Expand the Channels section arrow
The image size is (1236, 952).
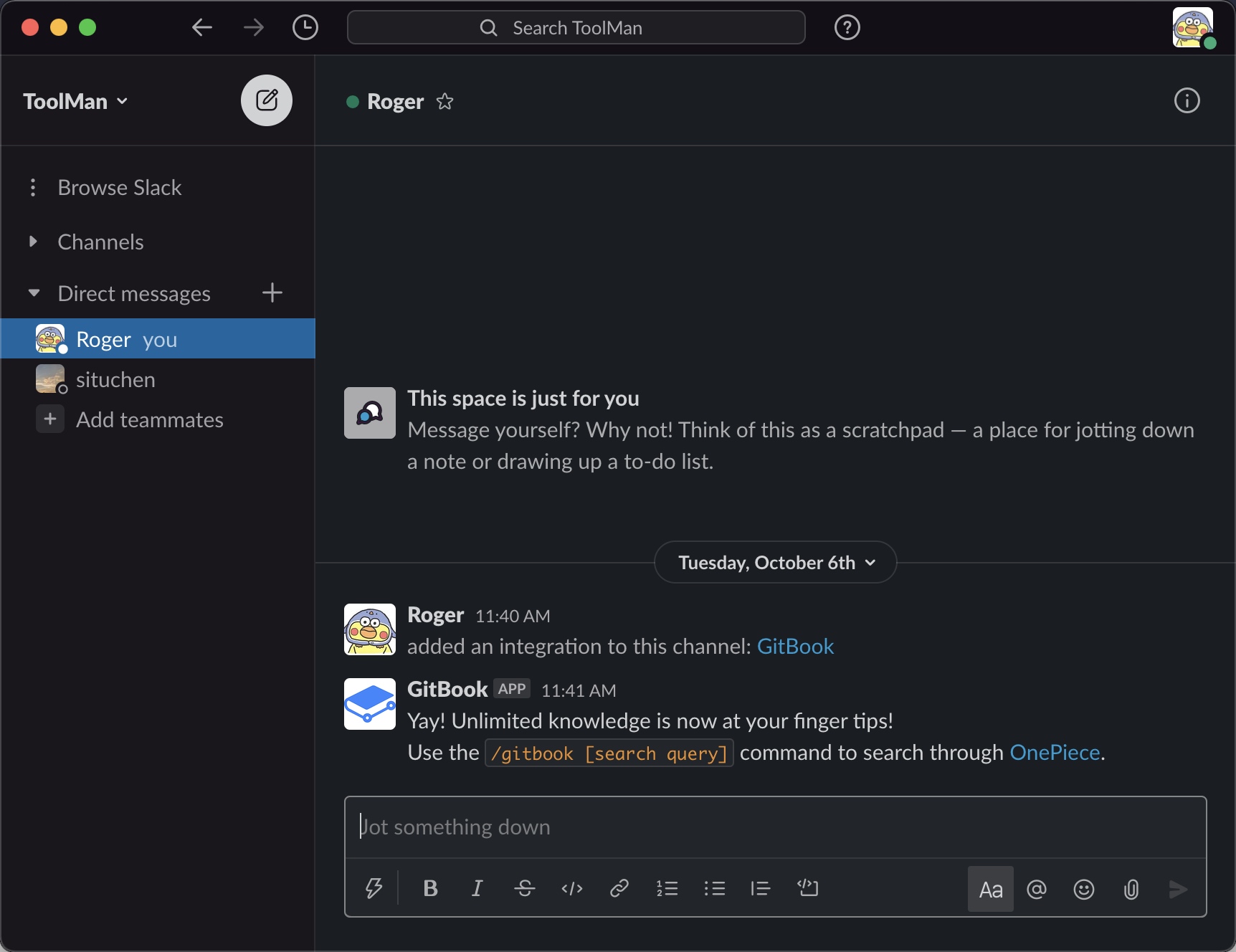pos(33,242)
